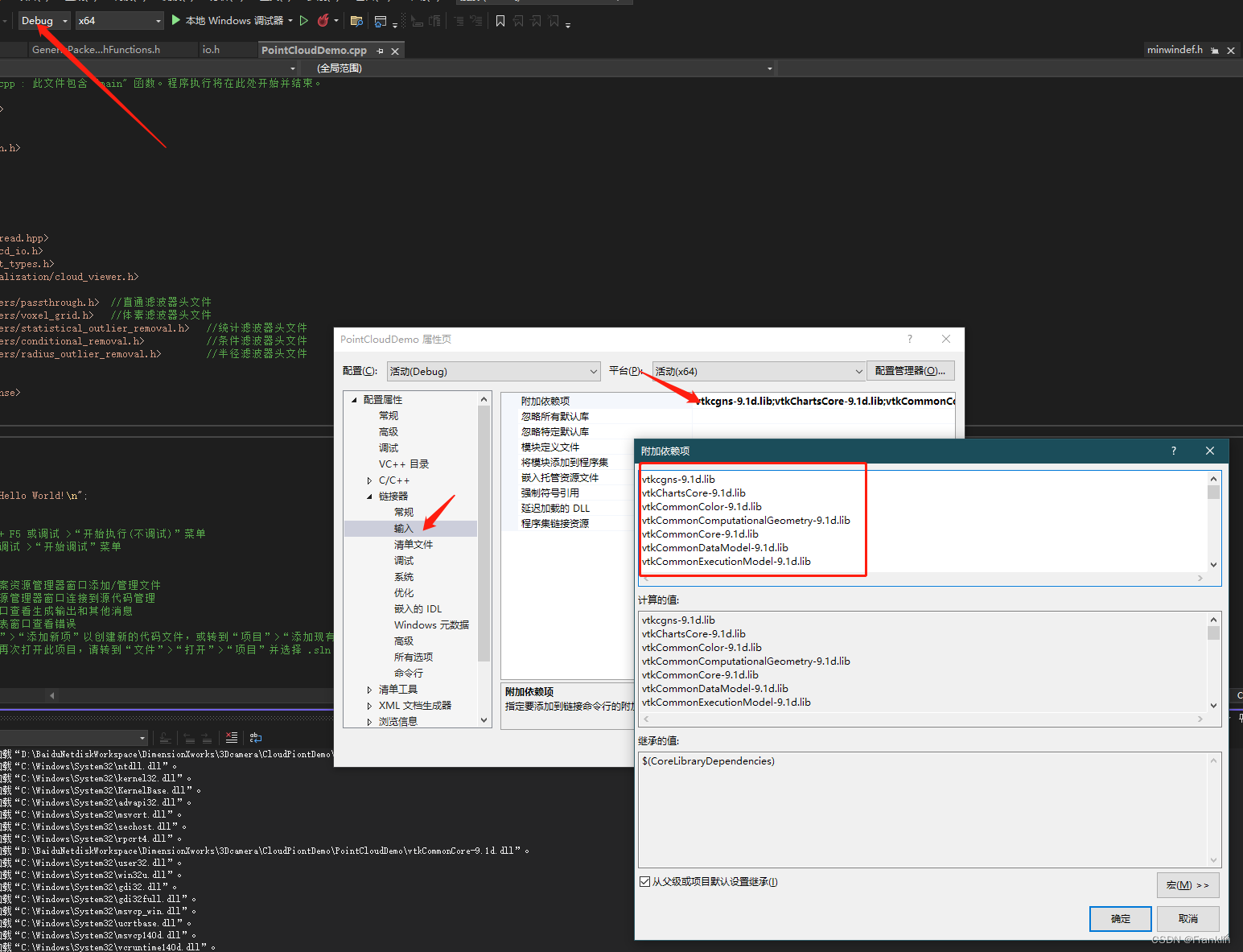Screen dimensions: 1243x952
Task: Click the browser window home toolbar icon
Action: click(381, 21)
